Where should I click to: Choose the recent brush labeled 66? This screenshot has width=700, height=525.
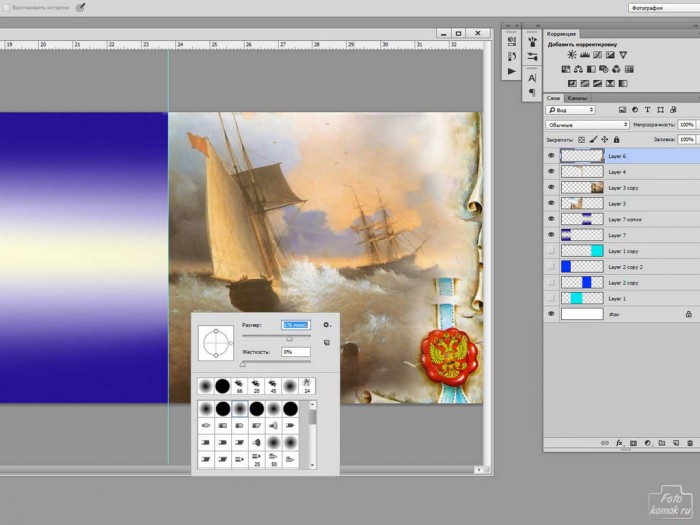click(239, 386)
